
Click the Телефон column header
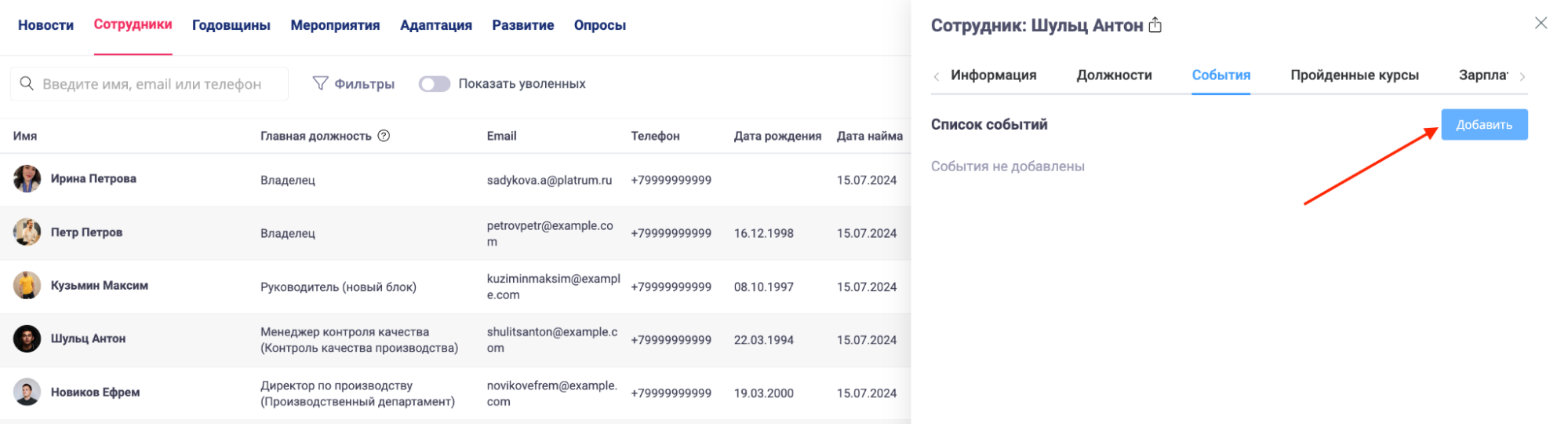[655, 136]
